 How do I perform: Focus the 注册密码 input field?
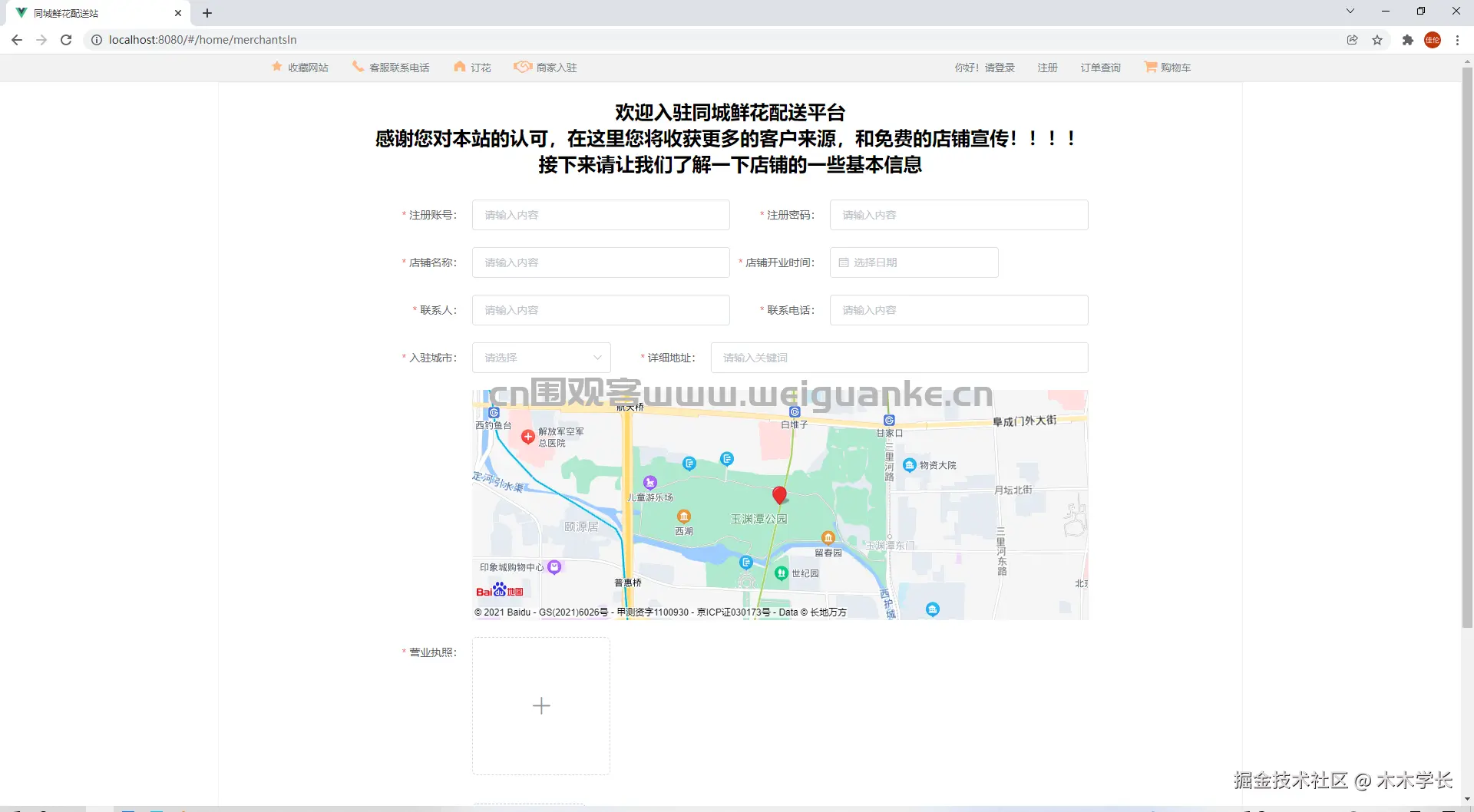pyautogui.click(x=958, y=215)
